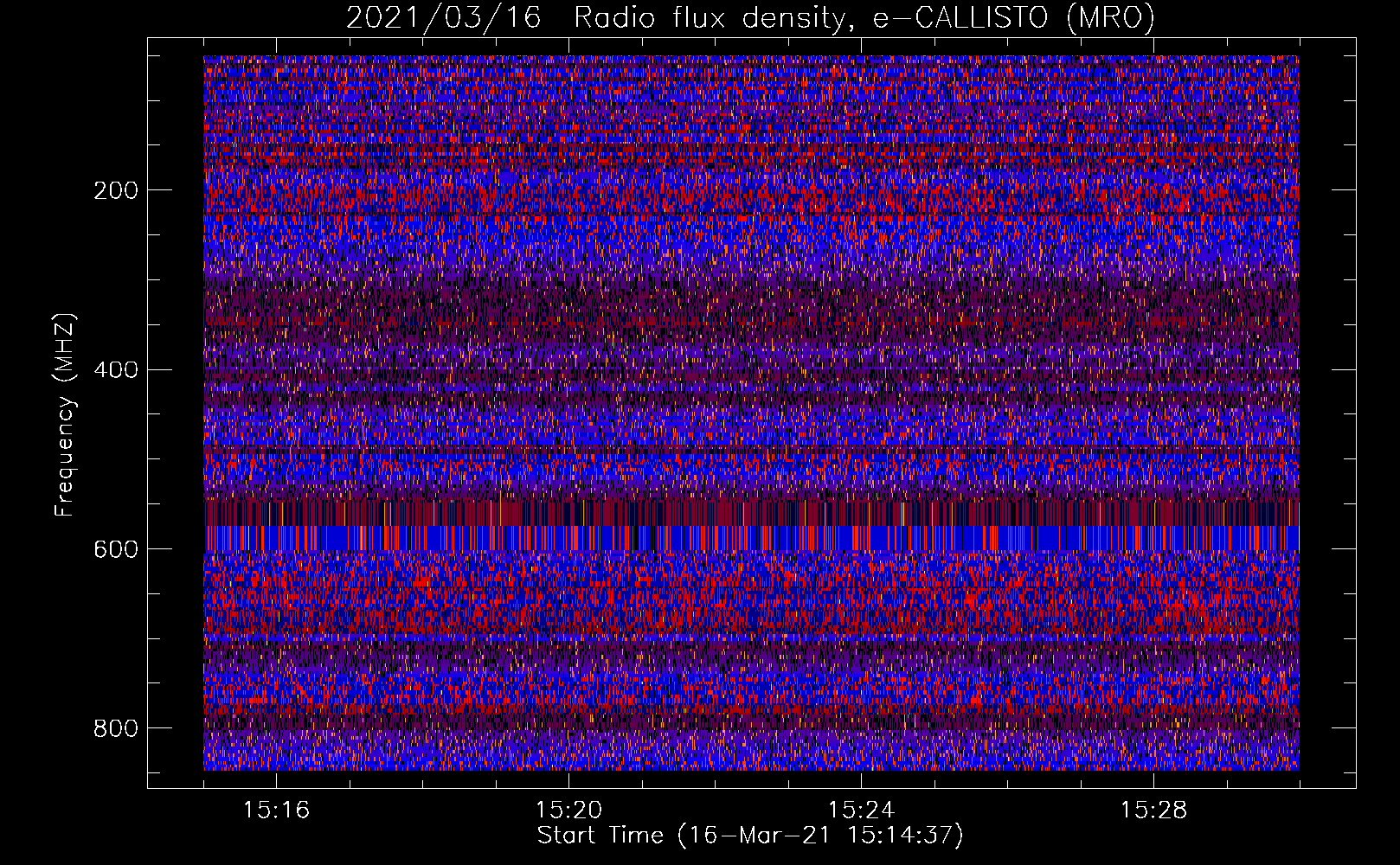Screen dimensions: 1400x865
Task: Click the '15:28' time tick label
Action: point(1153,811)
